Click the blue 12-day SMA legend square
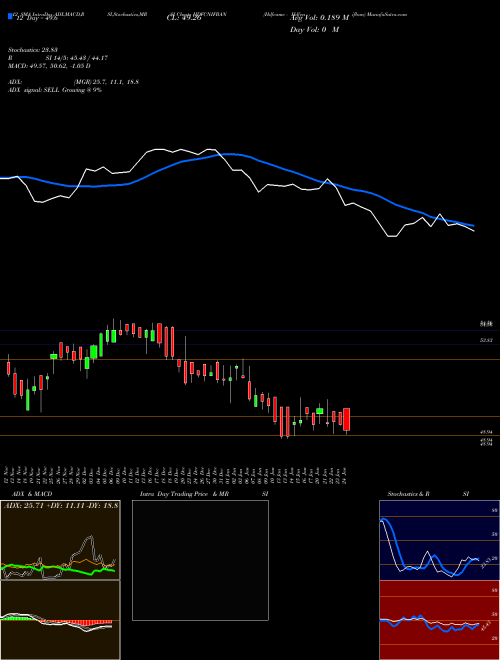Image resolution: width=500 pixels, height=660 pixels. [10, 16]
